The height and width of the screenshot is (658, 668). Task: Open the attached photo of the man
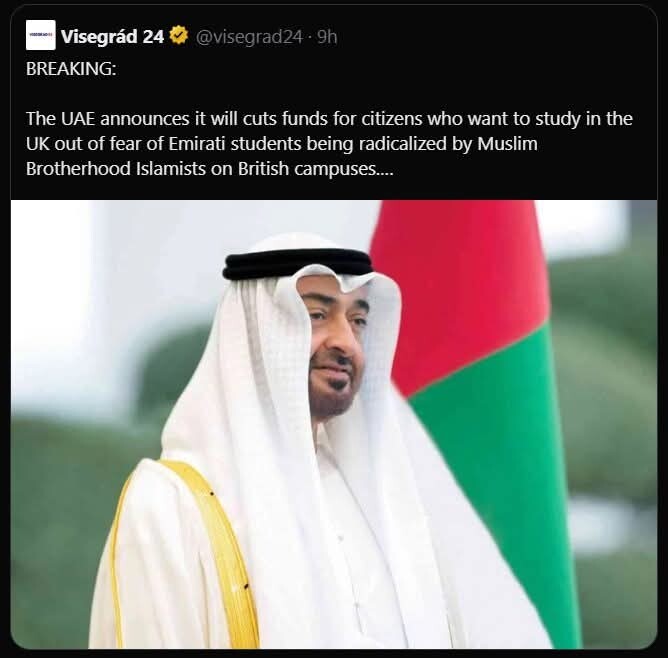click(334, 424)
